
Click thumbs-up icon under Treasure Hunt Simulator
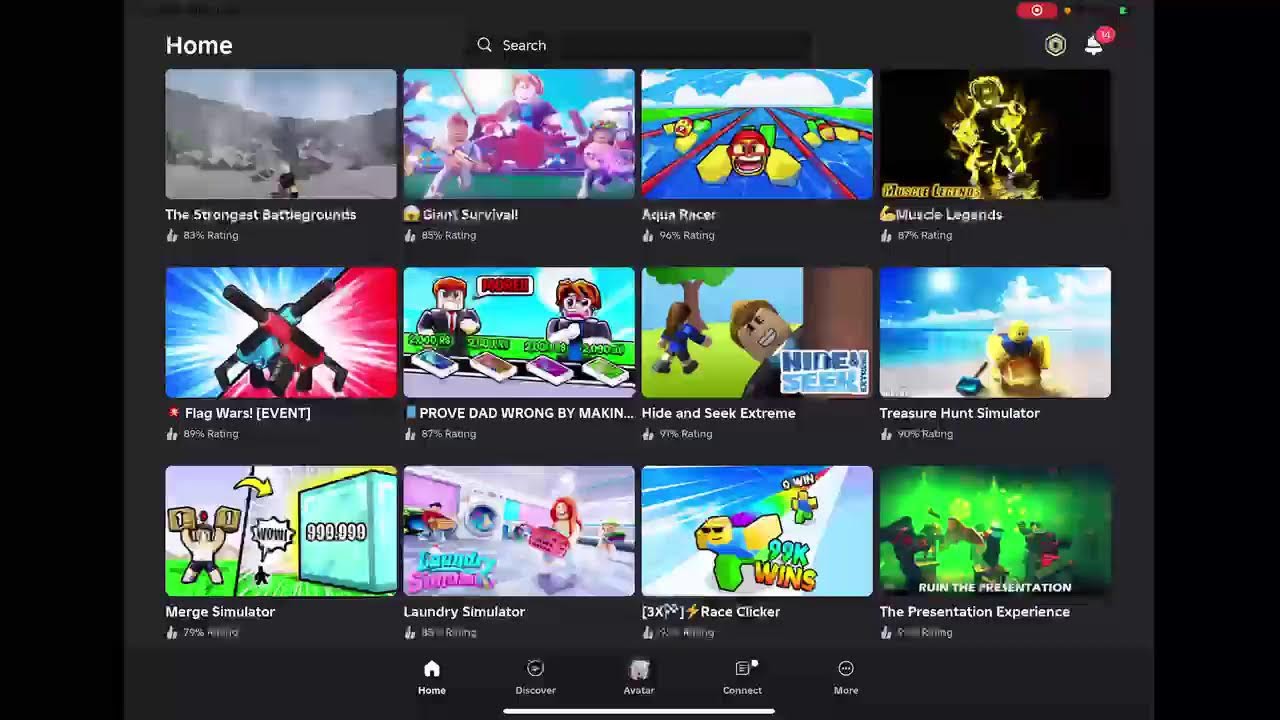[x=886, y=434]
